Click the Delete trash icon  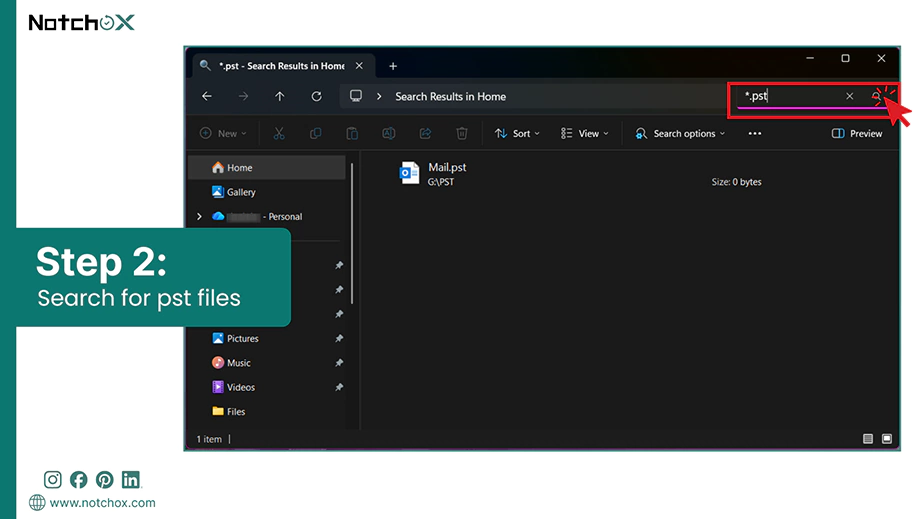pyautogui.click(x=462, y=133)
